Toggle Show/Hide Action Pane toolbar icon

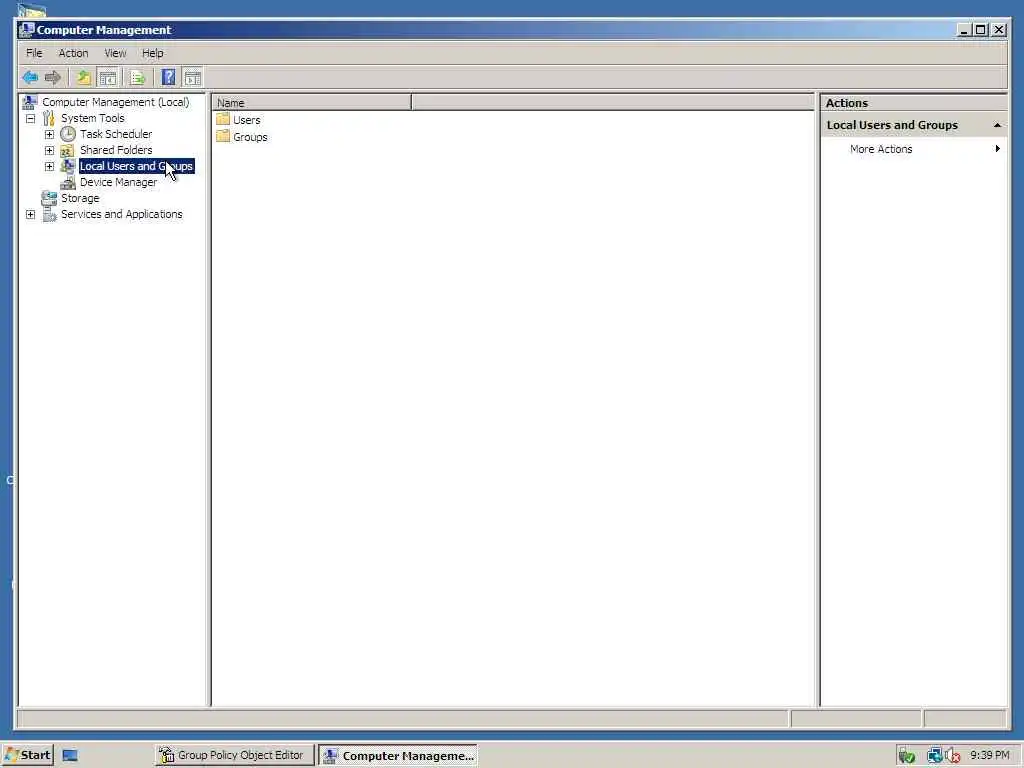coord(193,78)
